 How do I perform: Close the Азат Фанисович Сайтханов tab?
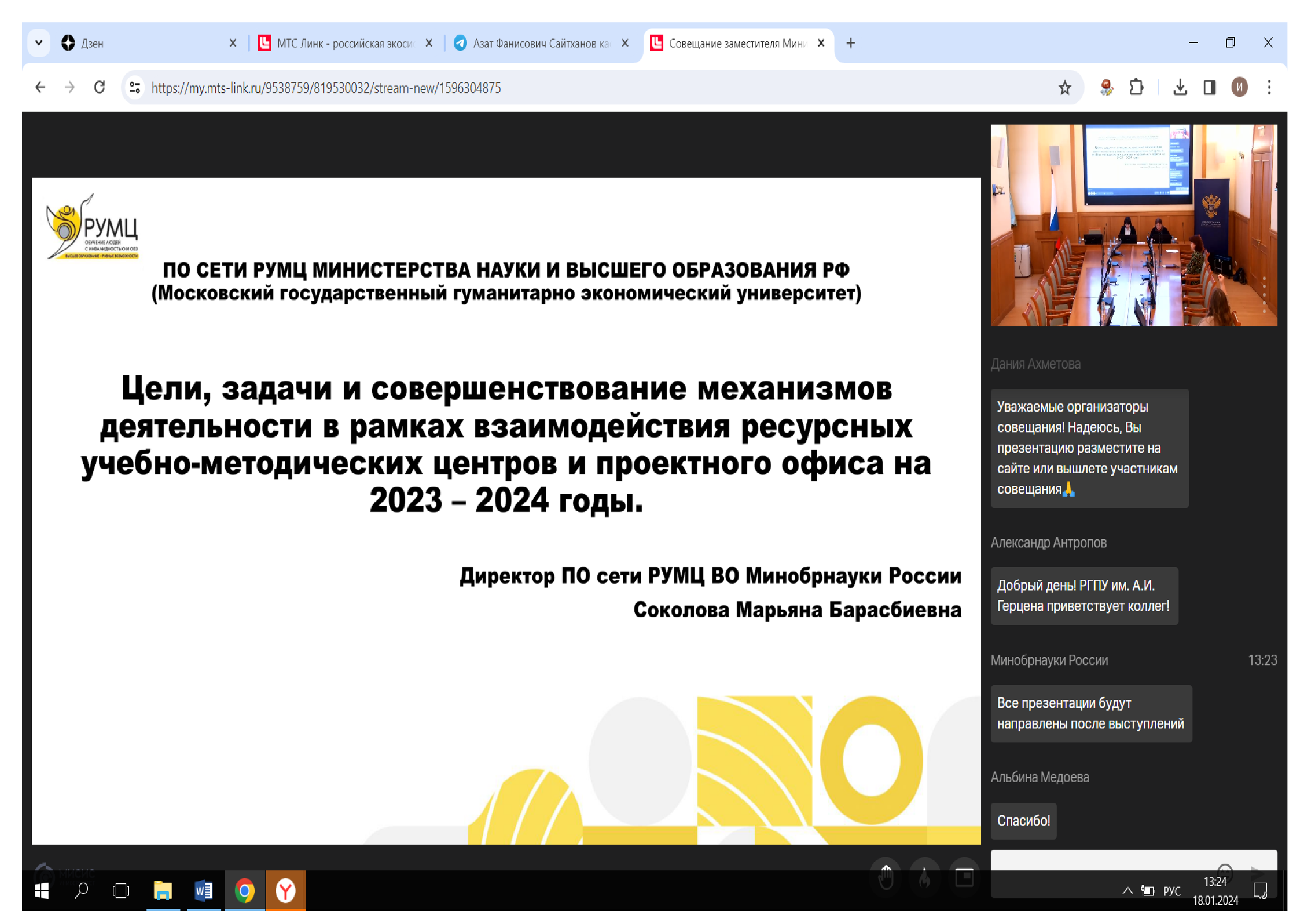click(625, 43)
